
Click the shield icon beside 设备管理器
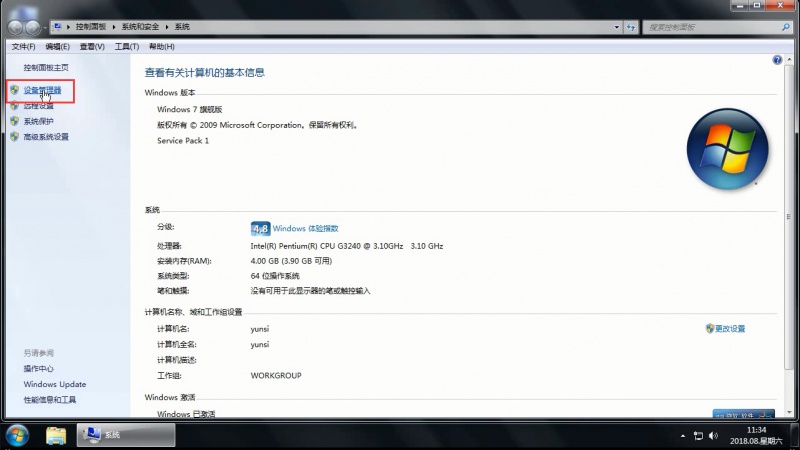(x=14, y=90)
